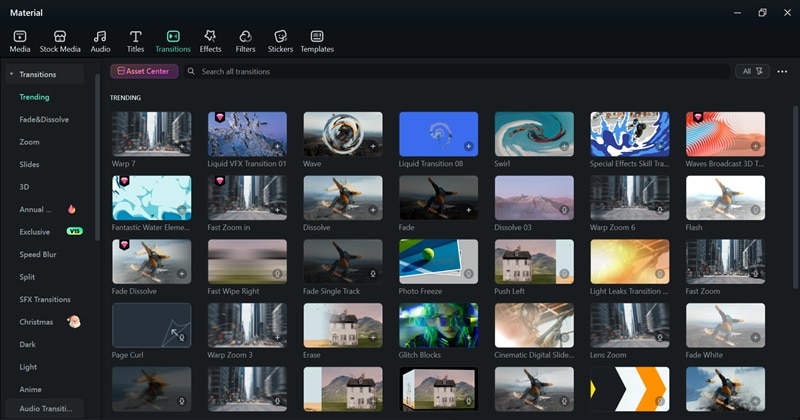The width and height of the screenshot is (800, 420).
Task: Switch to the Audio tab
Action: pyautogui.click(x=100, y=41)
